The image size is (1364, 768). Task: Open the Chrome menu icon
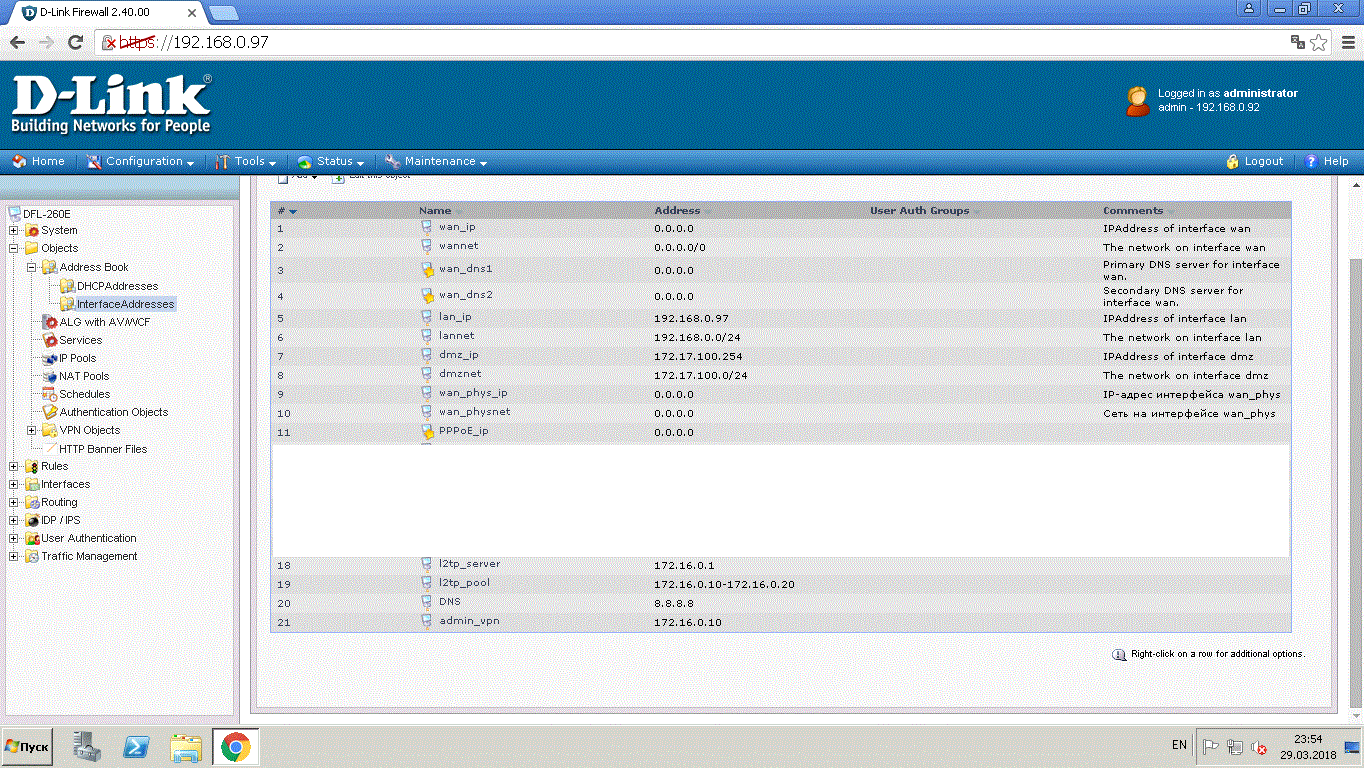coord(1346,42)
